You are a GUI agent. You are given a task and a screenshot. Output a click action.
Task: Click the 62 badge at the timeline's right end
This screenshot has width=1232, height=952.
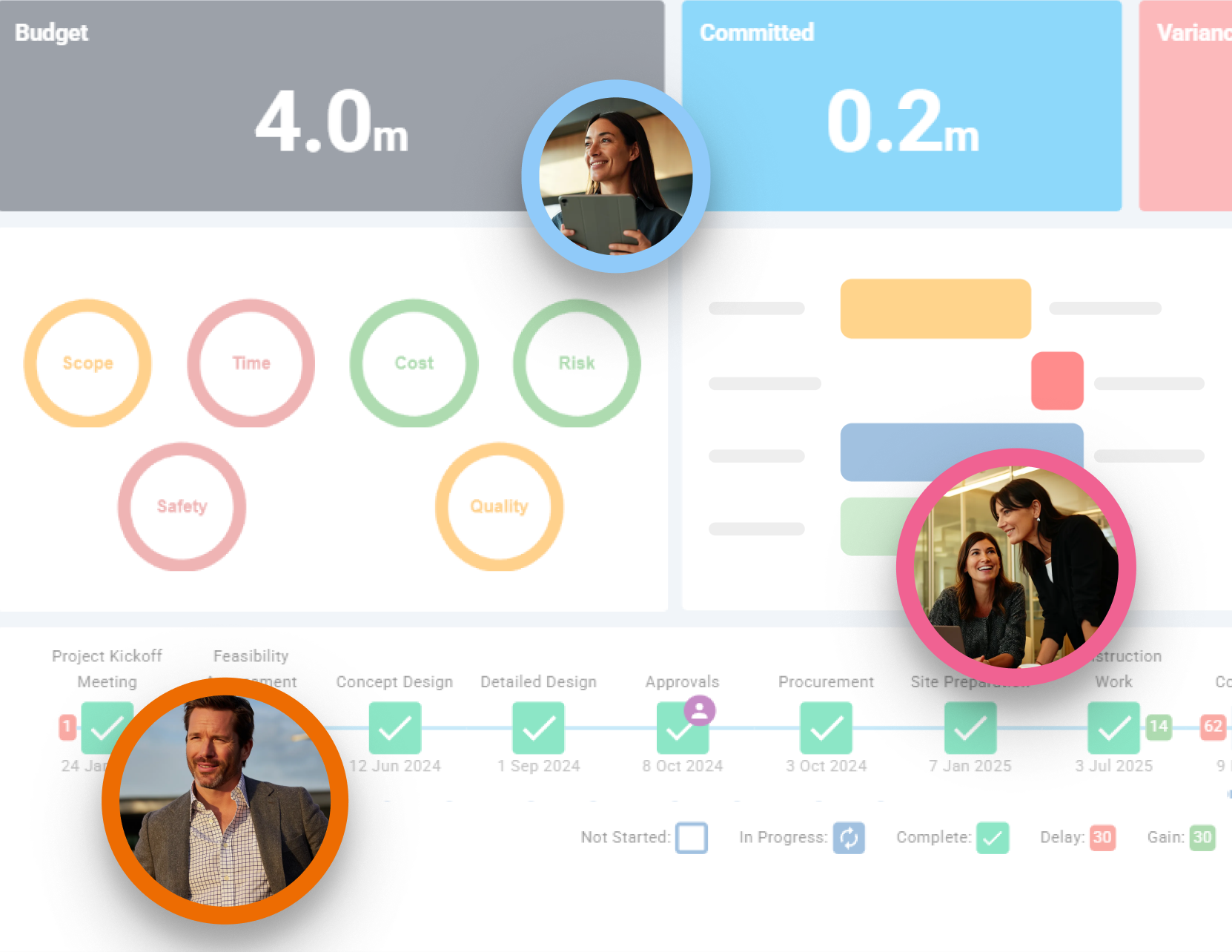(x=1213, y=728)
